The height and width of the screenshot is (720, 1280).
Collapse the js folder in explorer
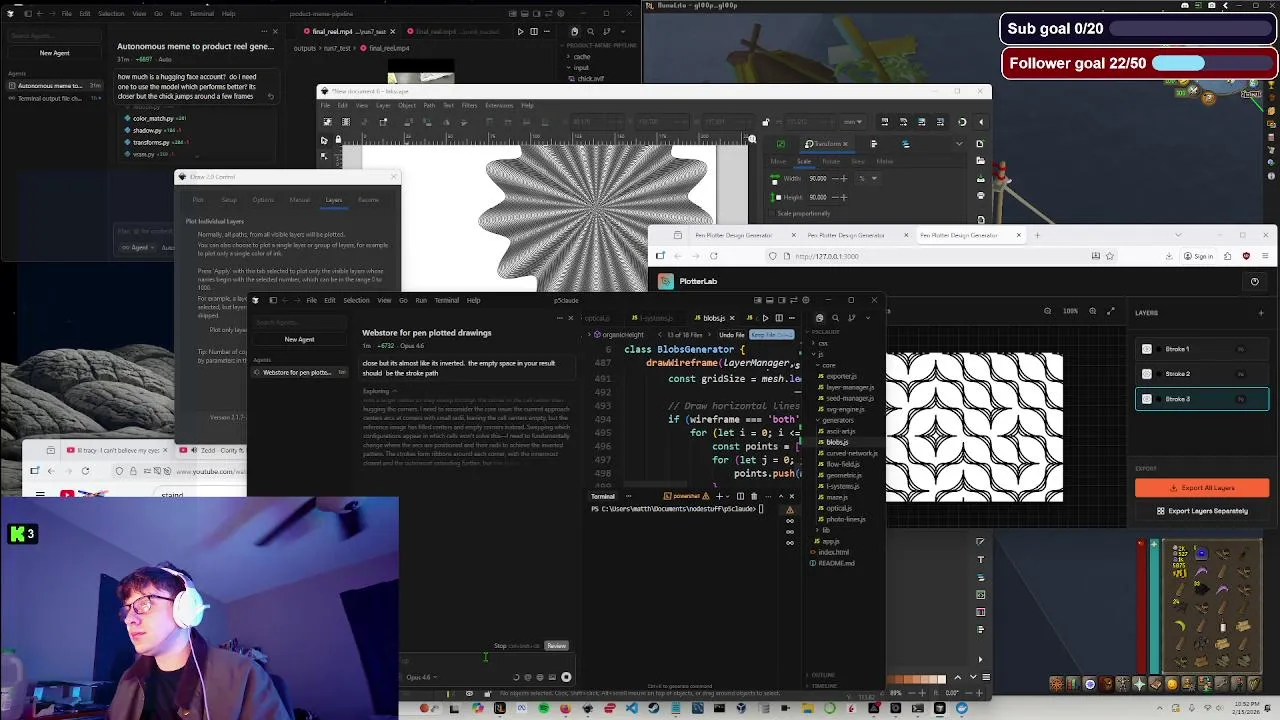pos(820,354)
